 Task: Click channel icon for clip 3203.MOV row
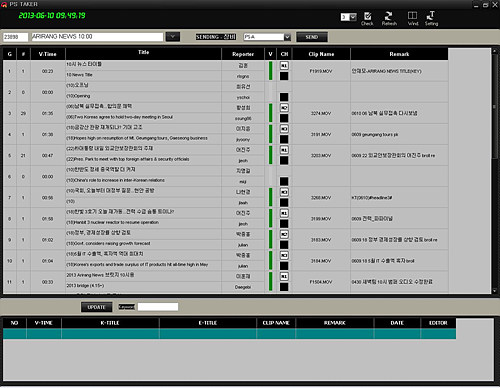point(284,150)
